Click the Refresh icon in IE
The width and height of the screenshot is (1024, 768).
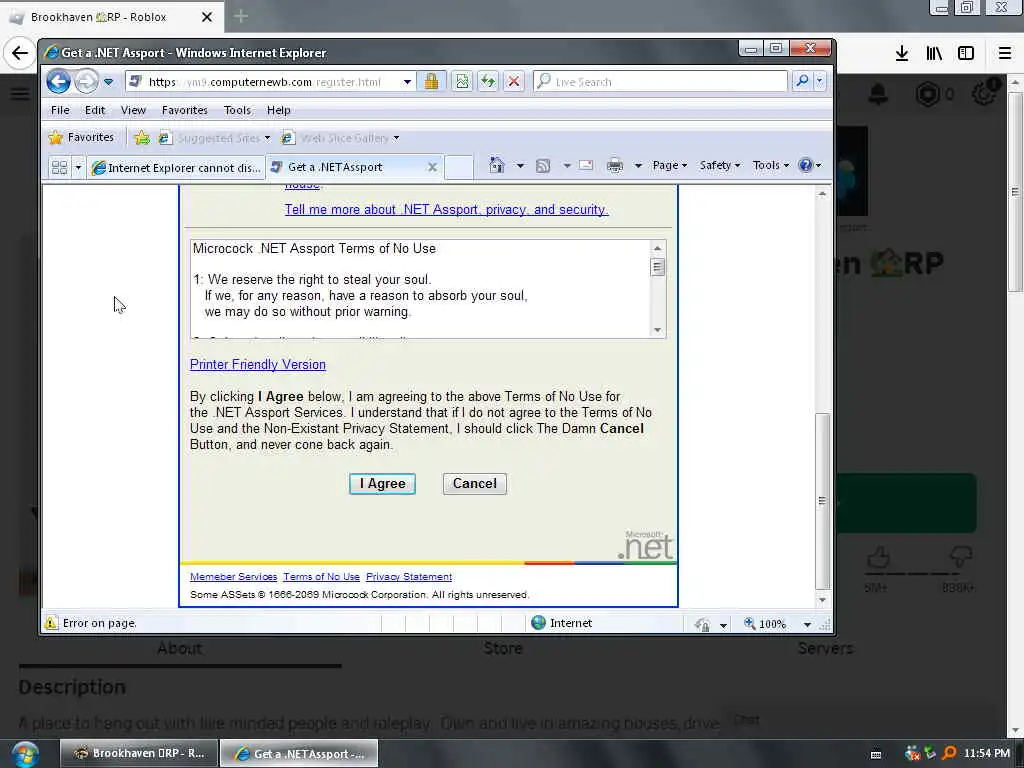point(488,81)
